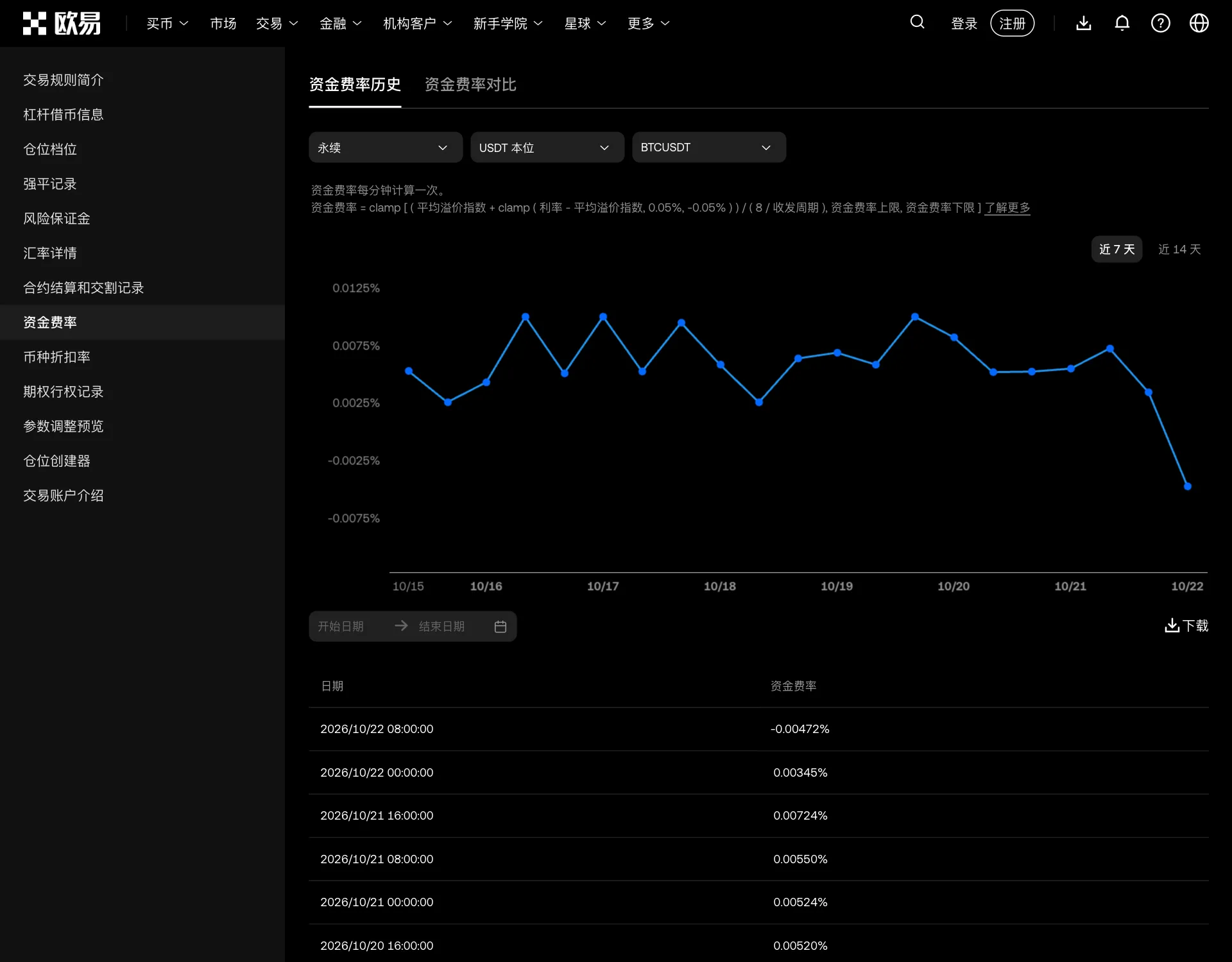This screenshot has height=962, width=1232.
Task: Open 交易账户介绍 in the sidebar
Action: coord(142,496)
